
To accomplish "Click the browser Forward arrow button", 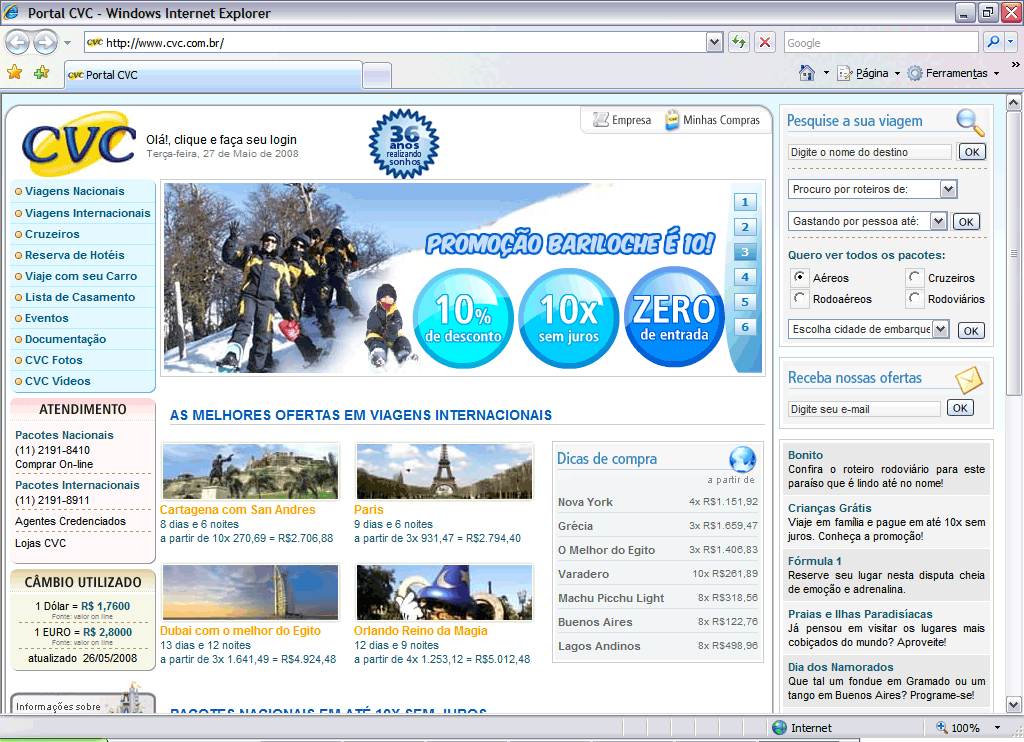I will pos(45,43).
